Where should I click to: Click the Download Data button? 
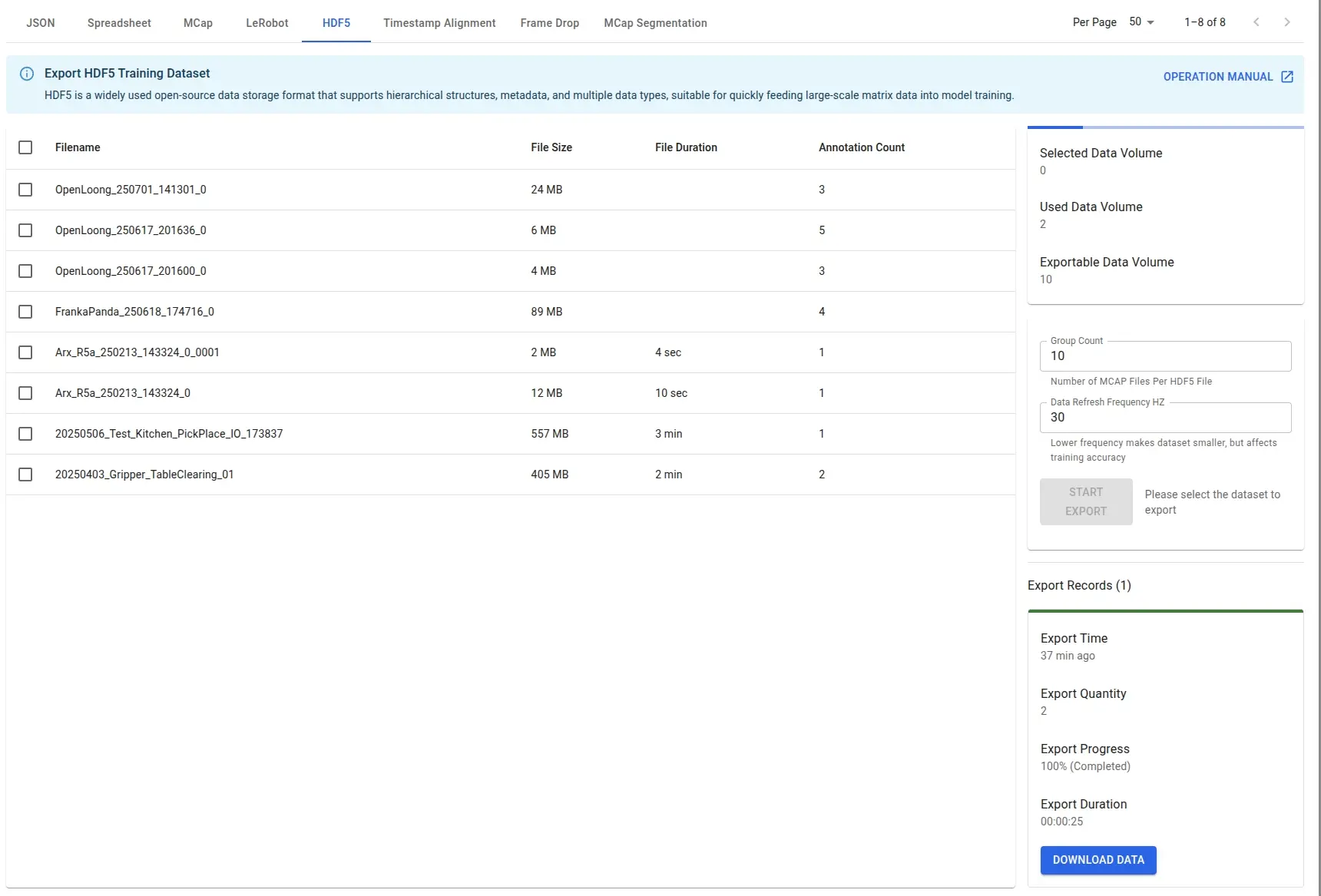(1098, 860)
